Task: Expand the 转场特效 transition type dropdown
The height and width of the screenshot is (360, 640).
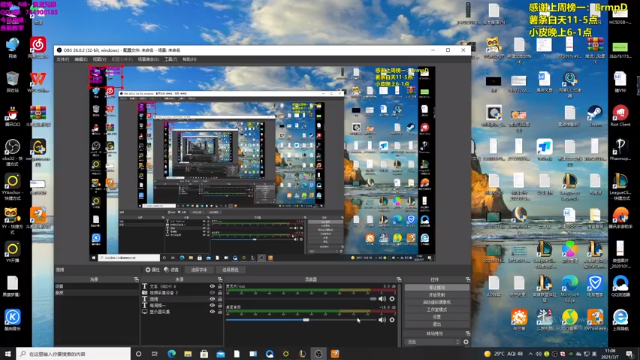Action: pyautogui.click(x=433, y=342)
